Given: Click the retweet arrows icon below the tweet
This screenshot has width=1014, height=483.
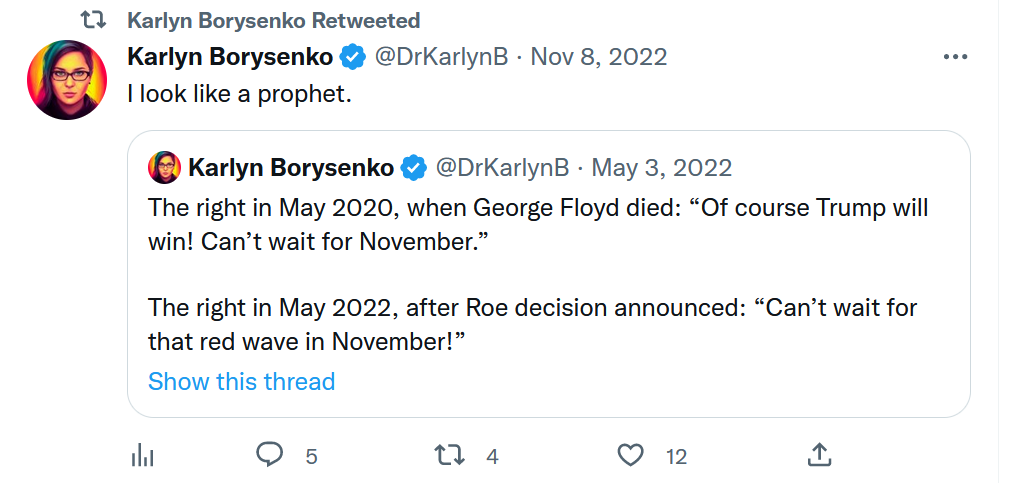Looking at the screenshot, I should (x=449, y=455).
